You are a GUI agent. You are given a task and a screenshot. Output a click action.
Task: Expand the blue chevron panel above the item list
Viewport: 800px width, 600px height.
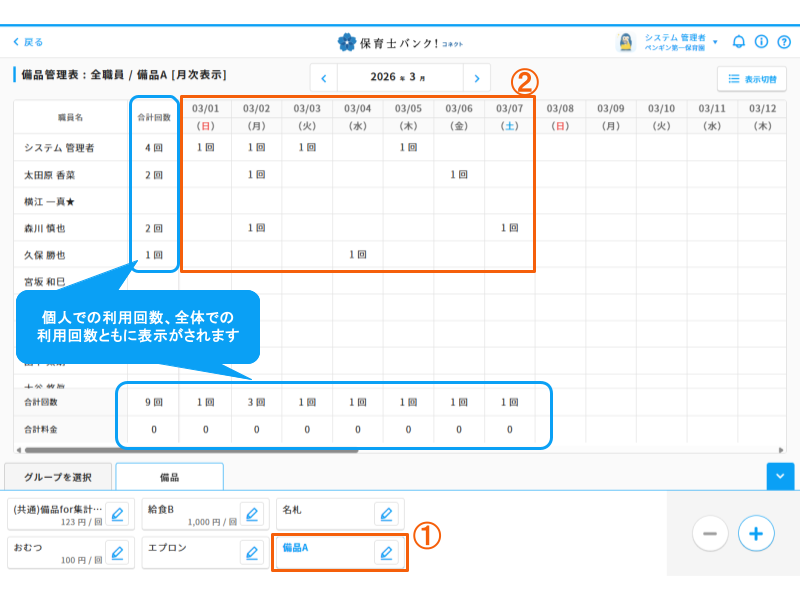[779, 477]
